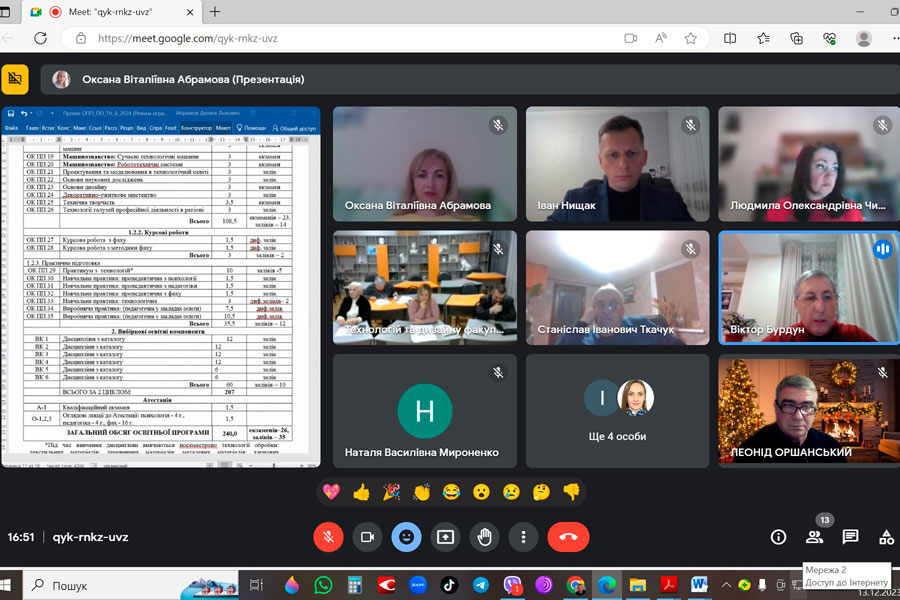This screenshot has width=900, height=600.
Task: Raise your hand in the meeting
Action: click(x=484, y=537)
